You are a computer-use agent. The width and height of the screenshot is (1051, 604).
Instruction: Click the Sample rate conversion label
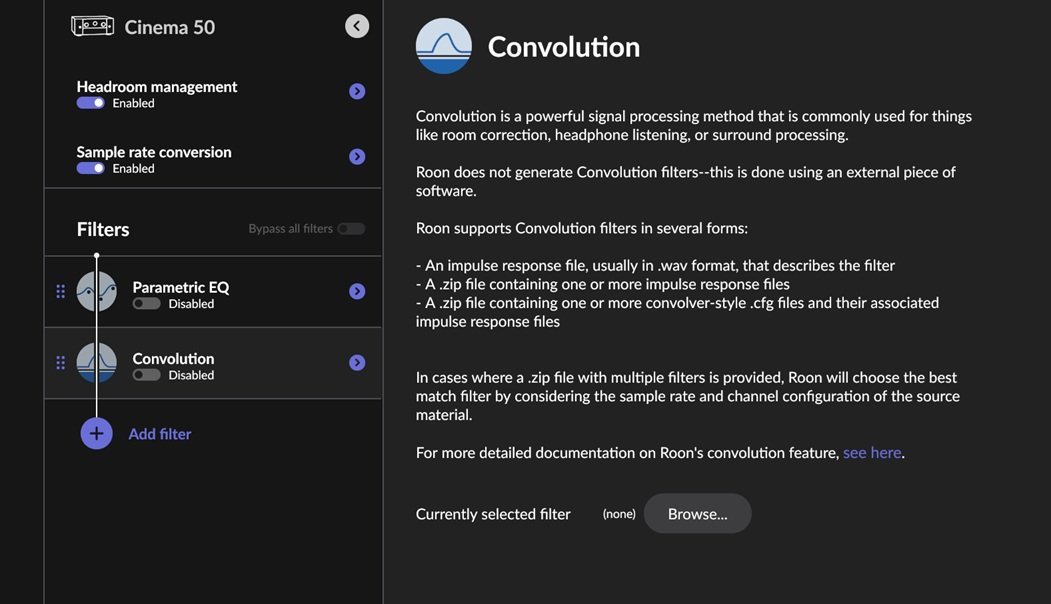click(154, 152)
